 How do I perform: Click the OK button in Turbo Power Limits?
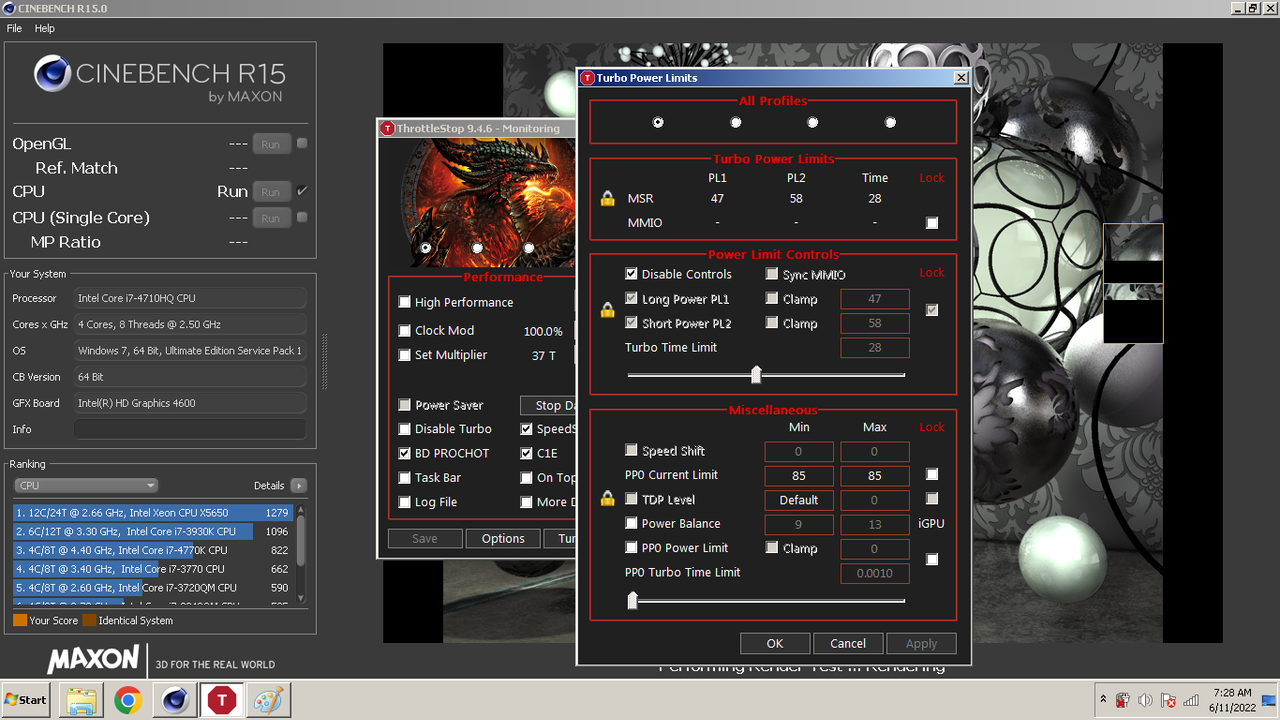(x=774, y=643)
